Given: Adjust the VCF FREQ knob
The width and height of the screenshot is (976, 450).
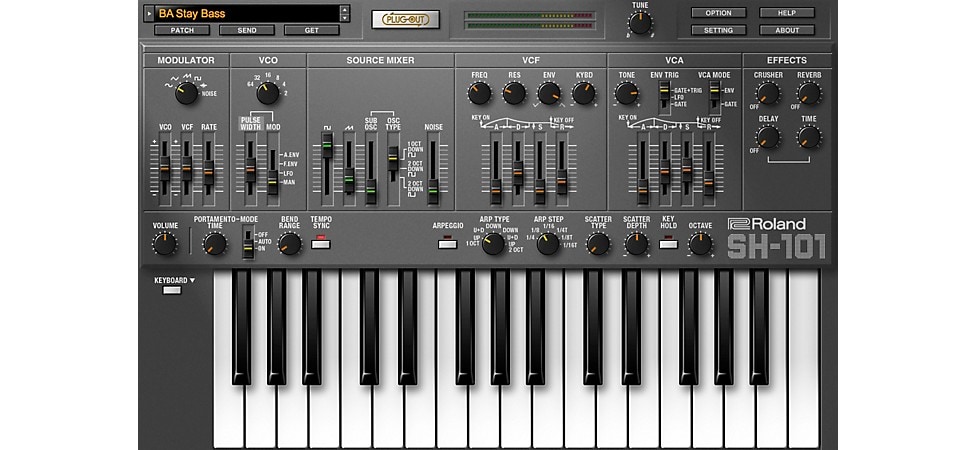Looking at the screenshot, I should point(479,93).
